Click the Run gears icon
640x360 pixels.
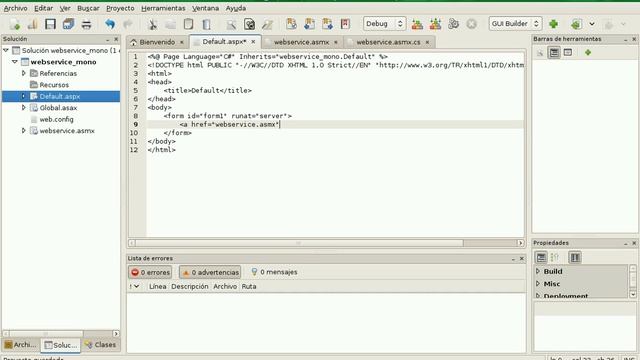pyautogui.click(x=453, y=24)
